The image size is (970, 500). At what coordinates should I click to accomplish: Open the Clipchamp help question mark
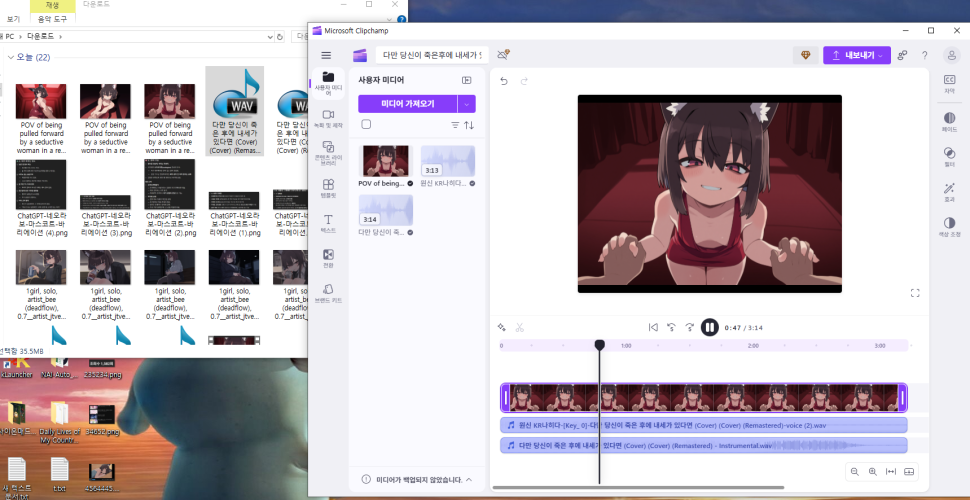(x=924, y=55)
